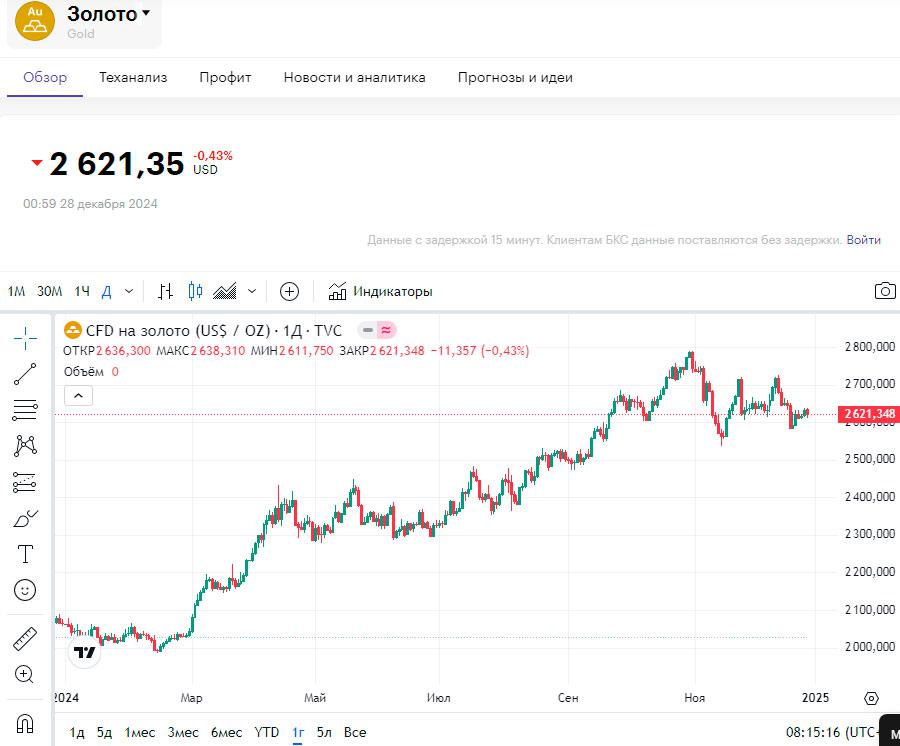
Task: Expand the timeframe interval dropdown arrow
Action: pos(129,291)
